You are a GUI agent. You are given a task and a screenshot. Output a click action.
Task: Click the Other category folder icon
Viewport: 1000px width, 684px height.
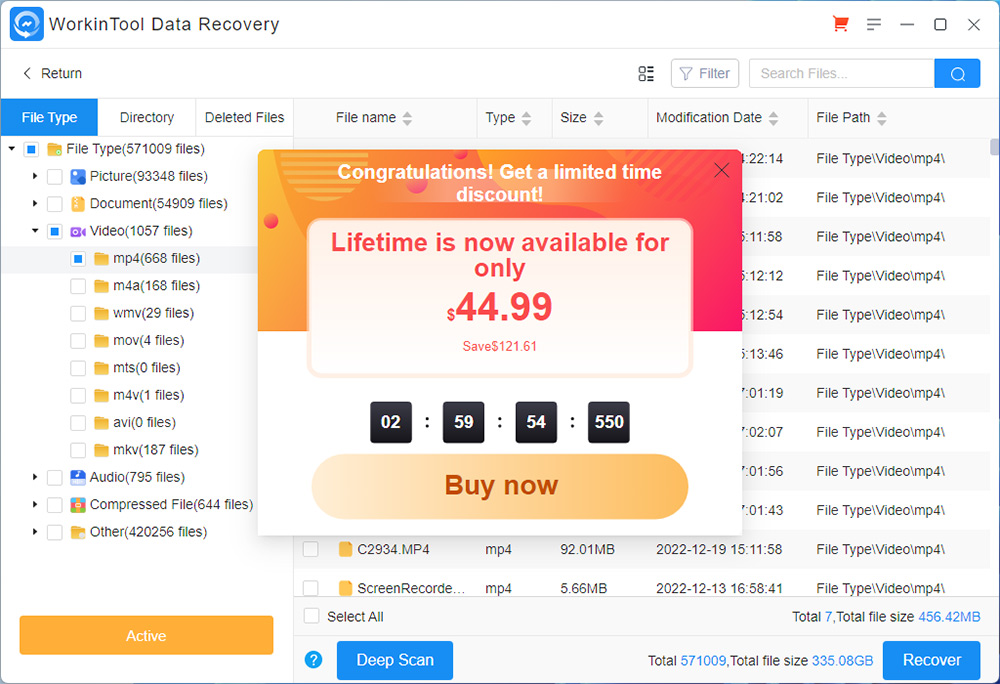coord(78,532)
